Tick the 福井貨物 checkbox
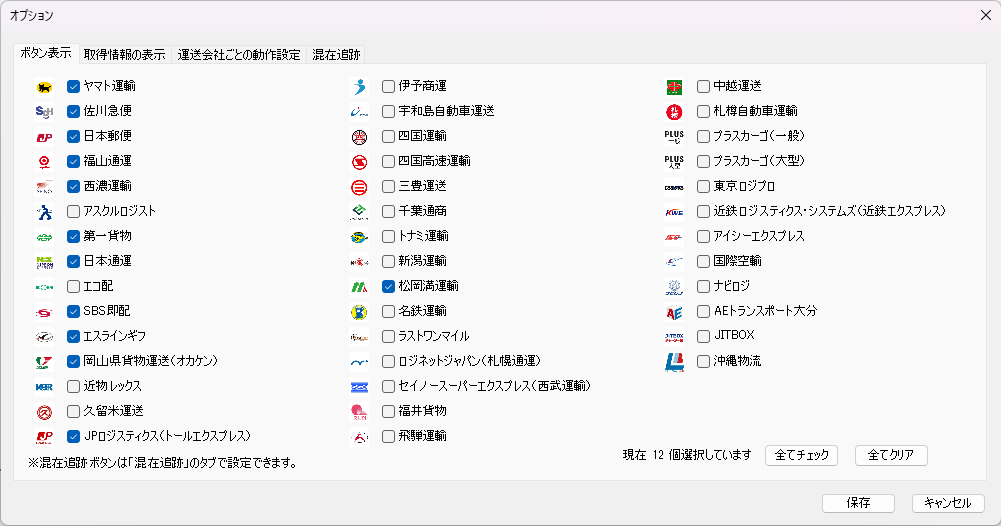 (388, 412)
